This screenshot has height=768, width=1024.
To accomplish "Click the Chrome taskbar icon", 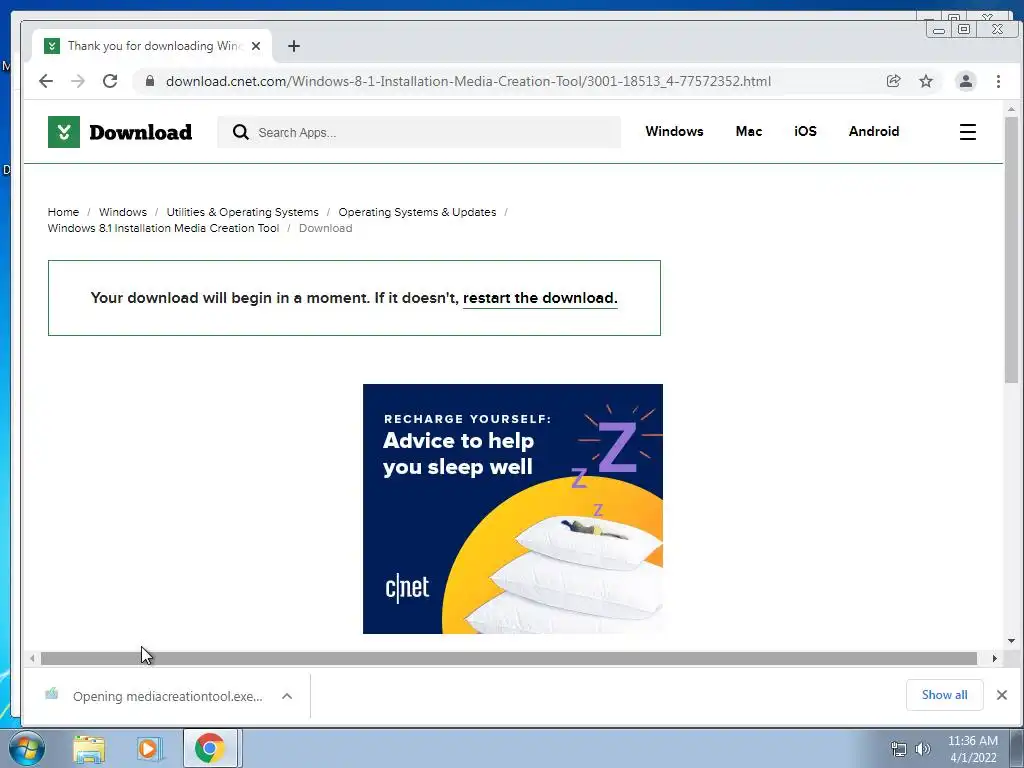I will 210,748.
